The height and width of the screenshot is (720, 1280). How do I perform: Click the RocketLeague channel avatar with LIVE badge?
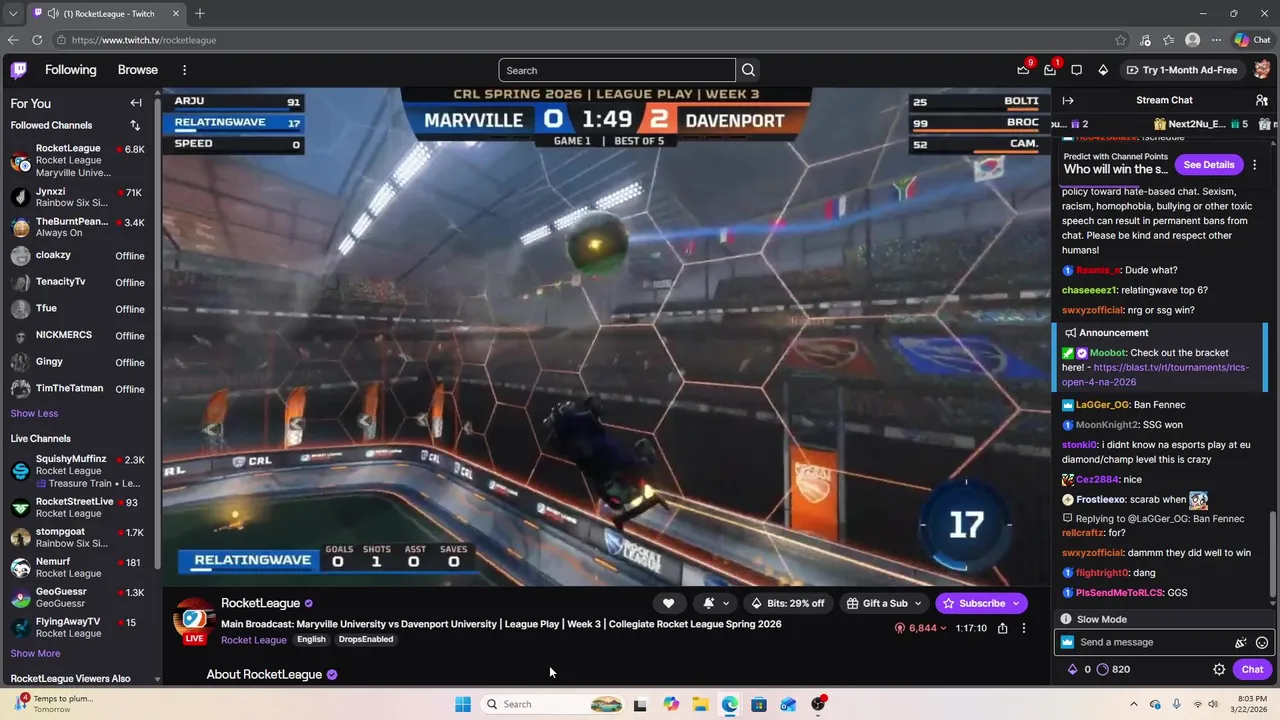click(194, 620)
